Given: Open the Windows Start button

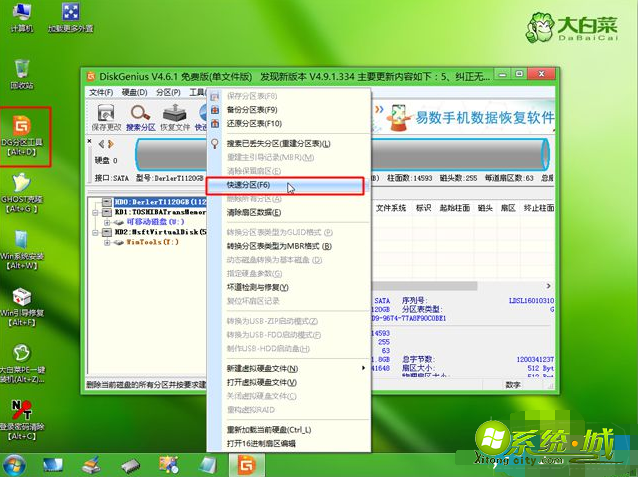Looking at the screenshot, I should [14, 466].
